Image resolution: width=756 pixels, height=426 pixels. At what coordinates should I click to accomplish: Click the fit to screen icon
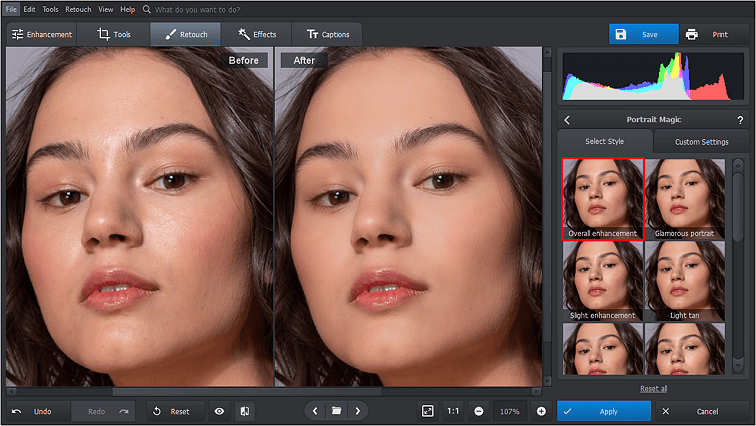coord(428,411)
